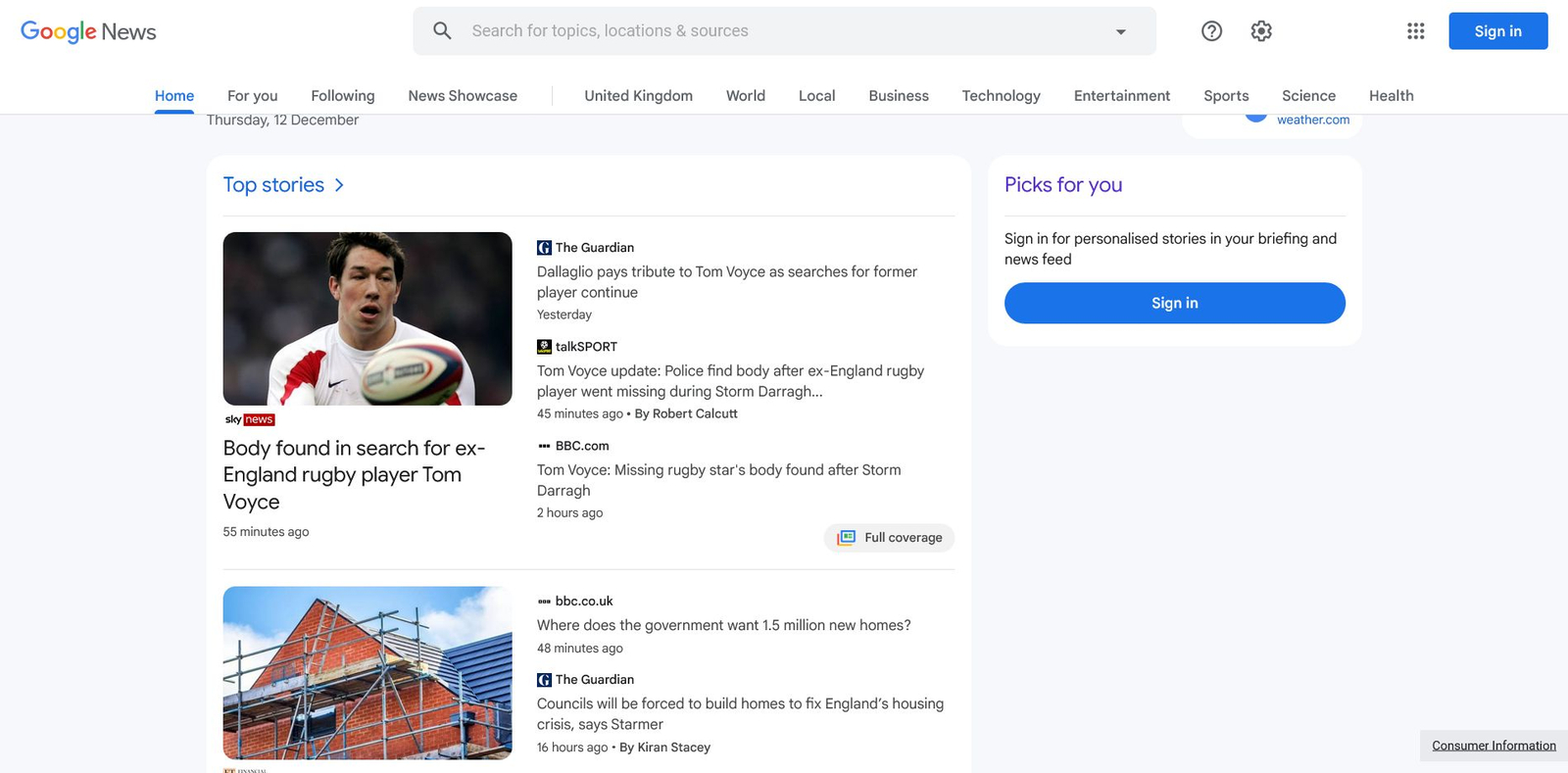The image size is (1568, 773).
Task: Open the settings gear icon
Action: point(1261,31)
